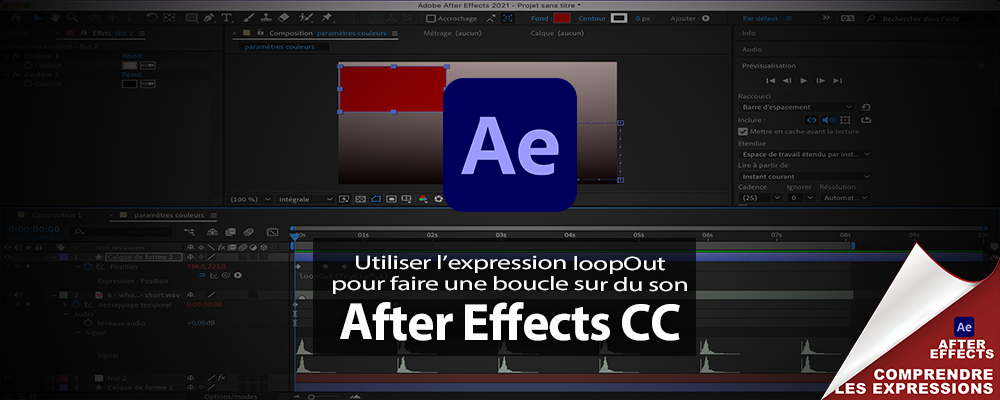The image size is (1000, 400).
Task: Open Barre d'espacement shortcut dropdown
Action: [796, 107]
